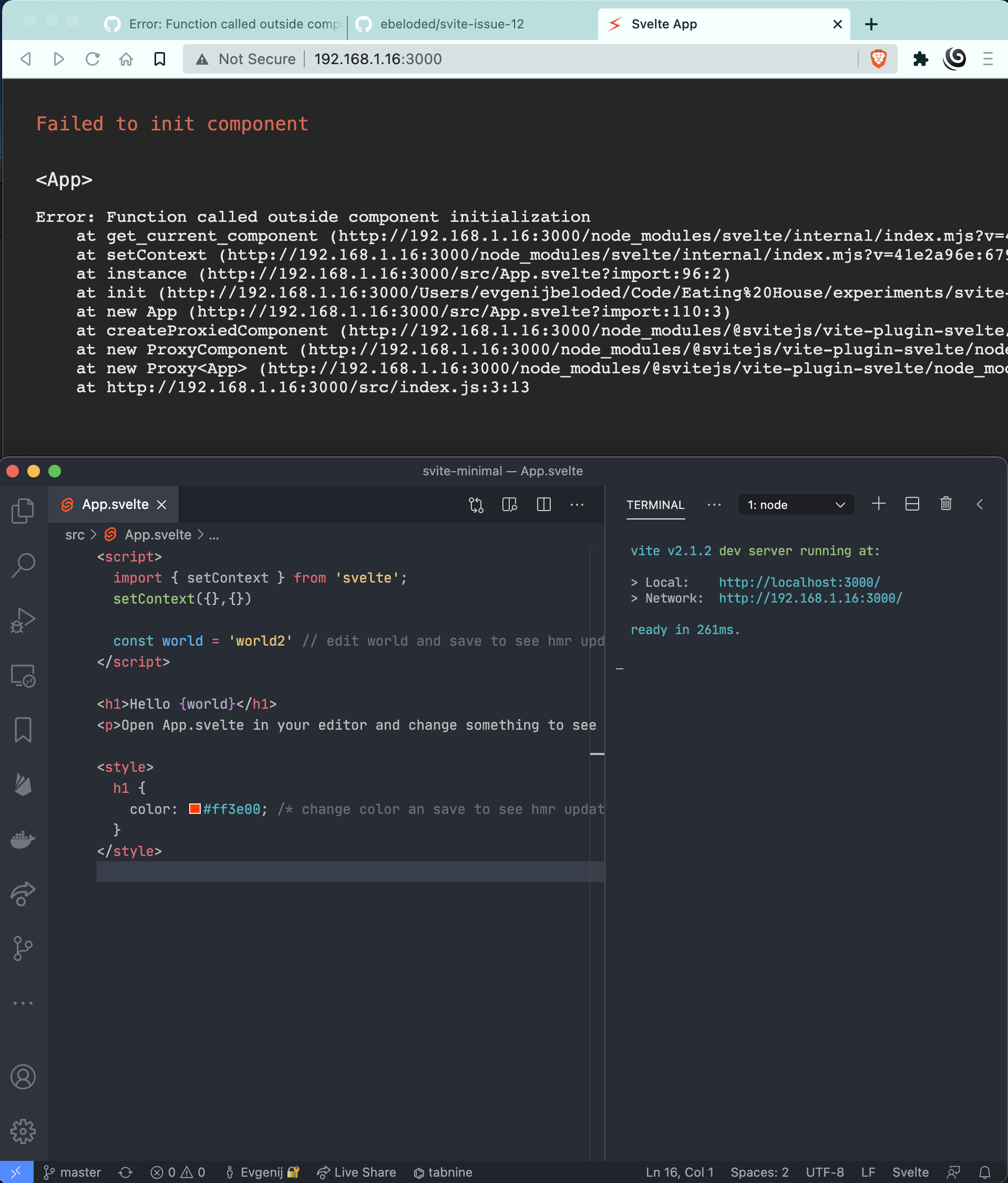Select the TERMINAL tab

click(655, 505)
